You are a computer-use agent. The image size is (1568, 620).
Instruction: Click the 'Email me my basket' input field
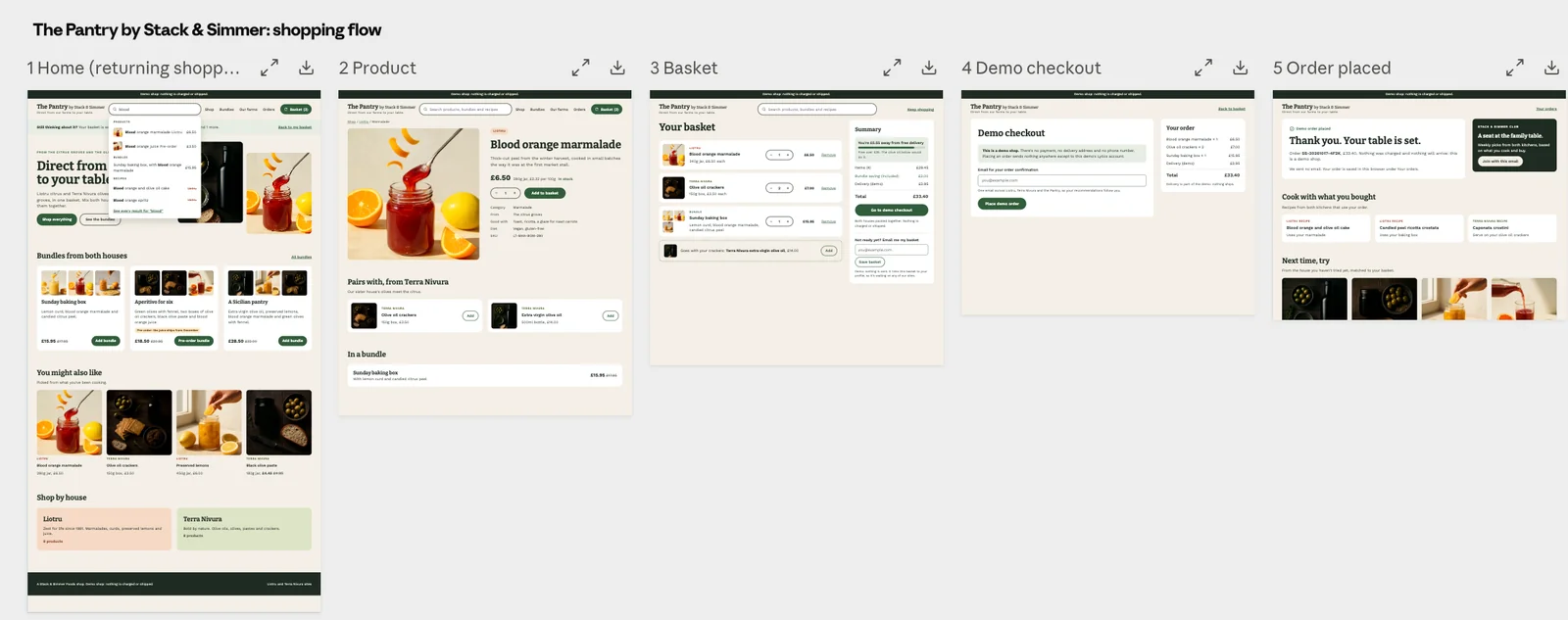[x=891, y=250]
